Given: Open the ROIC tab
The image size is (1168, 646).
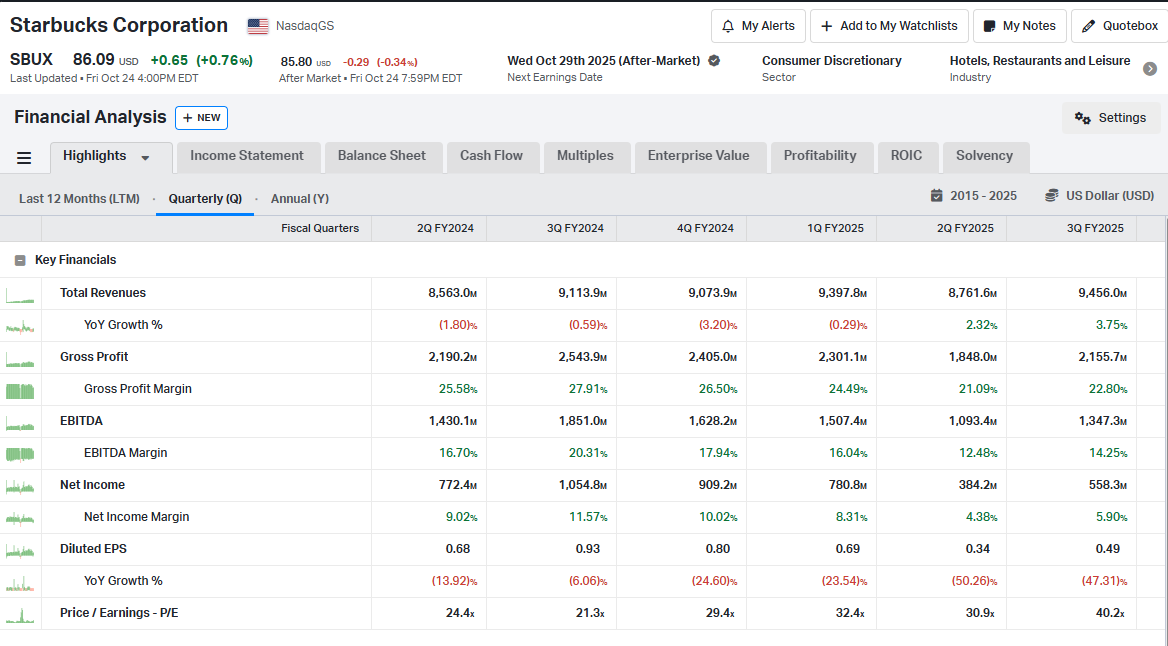Looking at the screenshot, I should pos(906,156).
